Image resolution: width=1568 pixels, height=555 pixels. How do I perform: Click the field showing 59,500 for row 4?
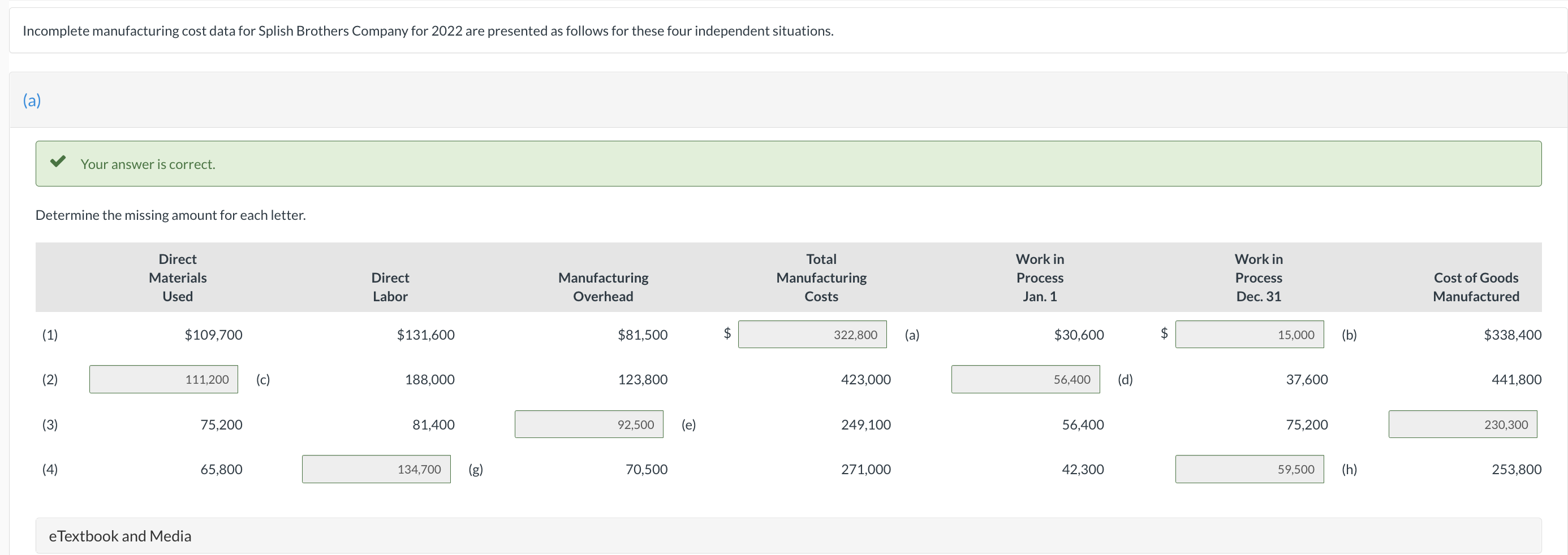[1248, 469]
